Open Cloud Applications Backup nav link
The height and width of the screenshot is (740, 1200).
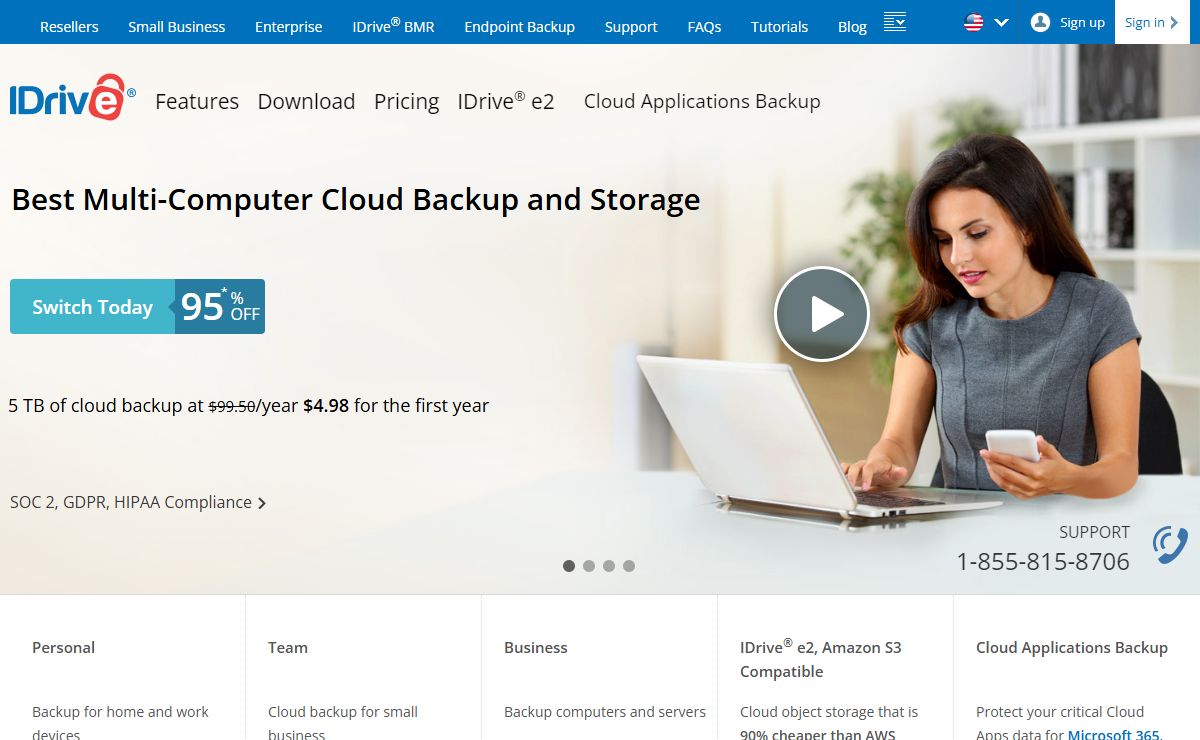point(702,101)
